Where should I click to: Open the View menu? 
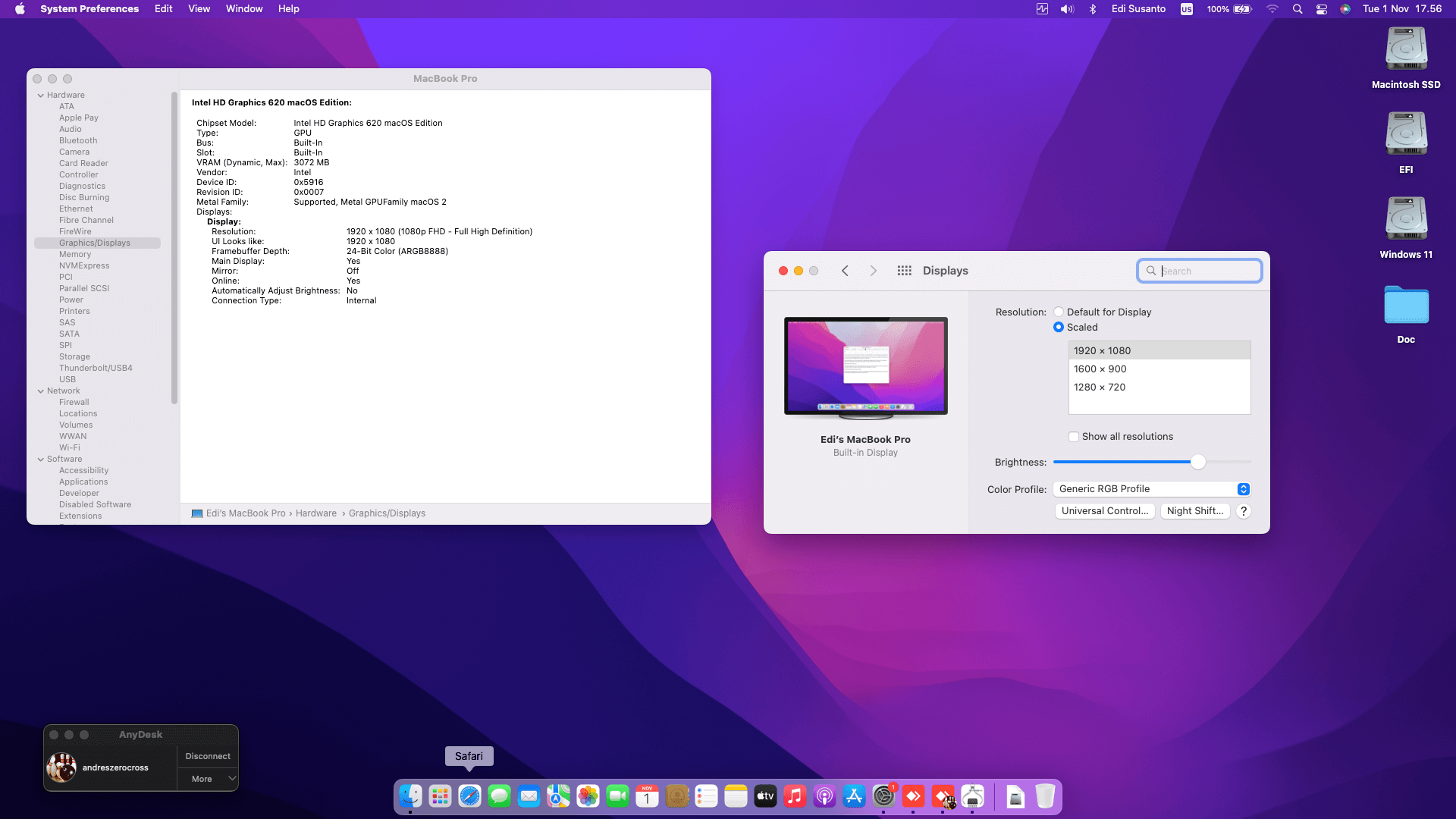(199, 9)
